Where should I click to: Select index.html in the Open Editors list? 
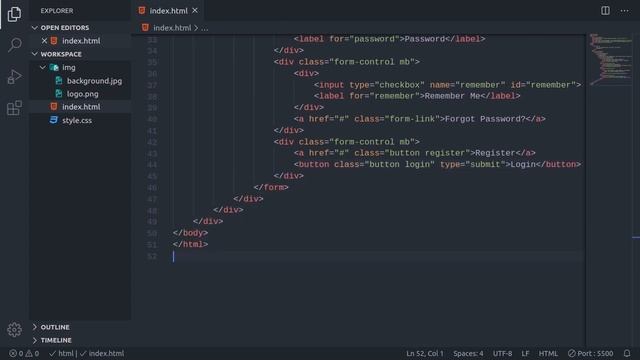pos(81,41)
